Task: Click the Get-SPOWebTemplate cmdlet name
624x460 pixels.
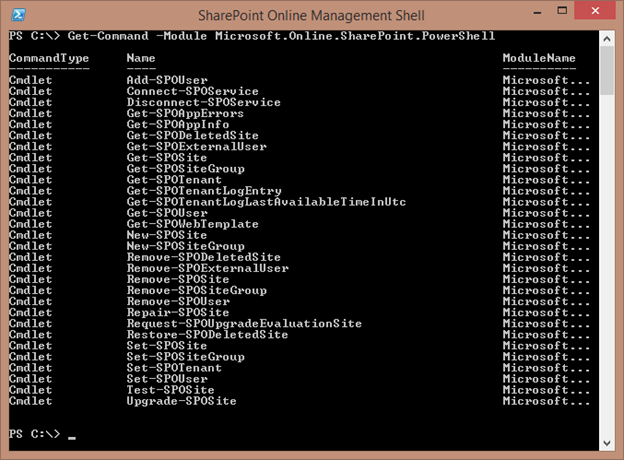Action: point(193,224)
